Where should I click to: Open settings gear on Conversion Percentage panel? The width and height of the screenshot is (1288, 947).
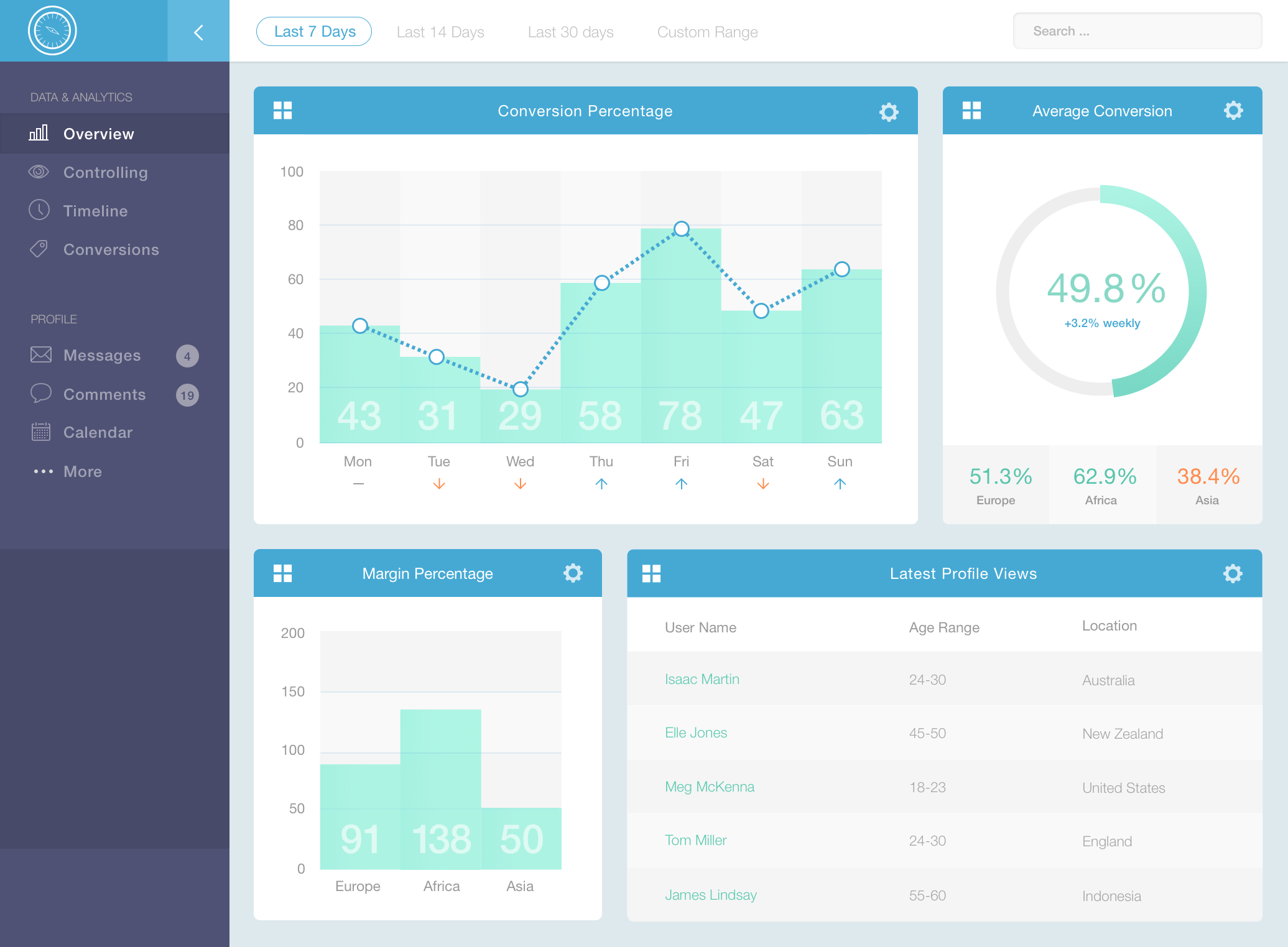[x=888, y=112]
